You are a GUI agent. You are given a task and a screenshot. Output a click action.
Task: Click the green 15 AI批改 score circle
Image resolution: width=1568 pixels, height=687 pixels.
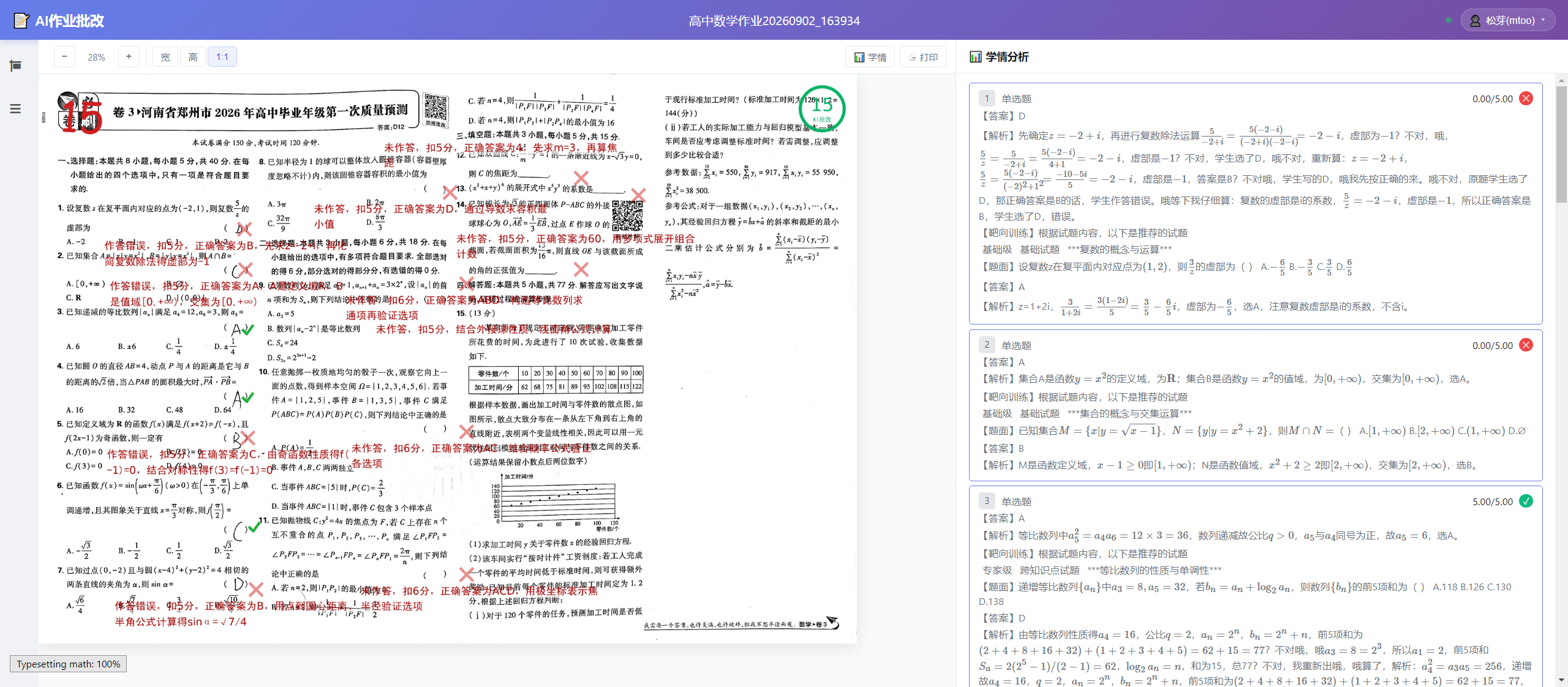(x=822, y=109)
